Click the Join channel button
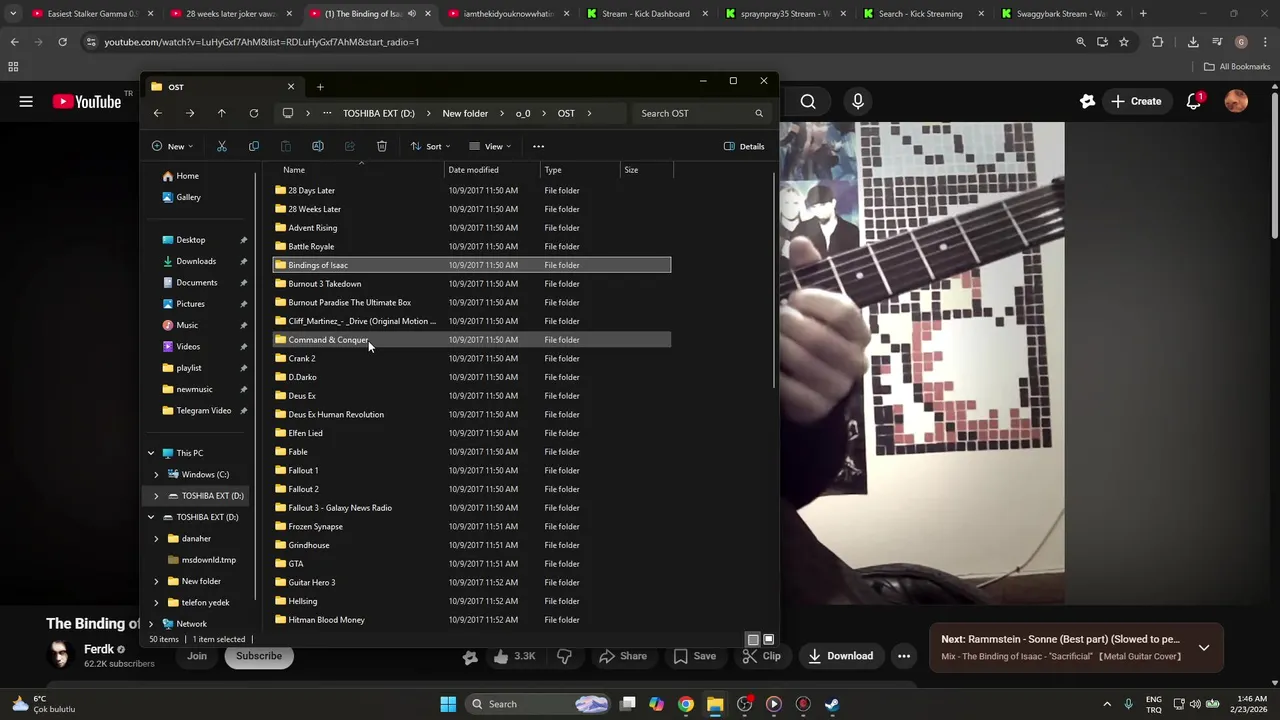The width and height of the screenshot is (1280, 720). click(197, 656)
